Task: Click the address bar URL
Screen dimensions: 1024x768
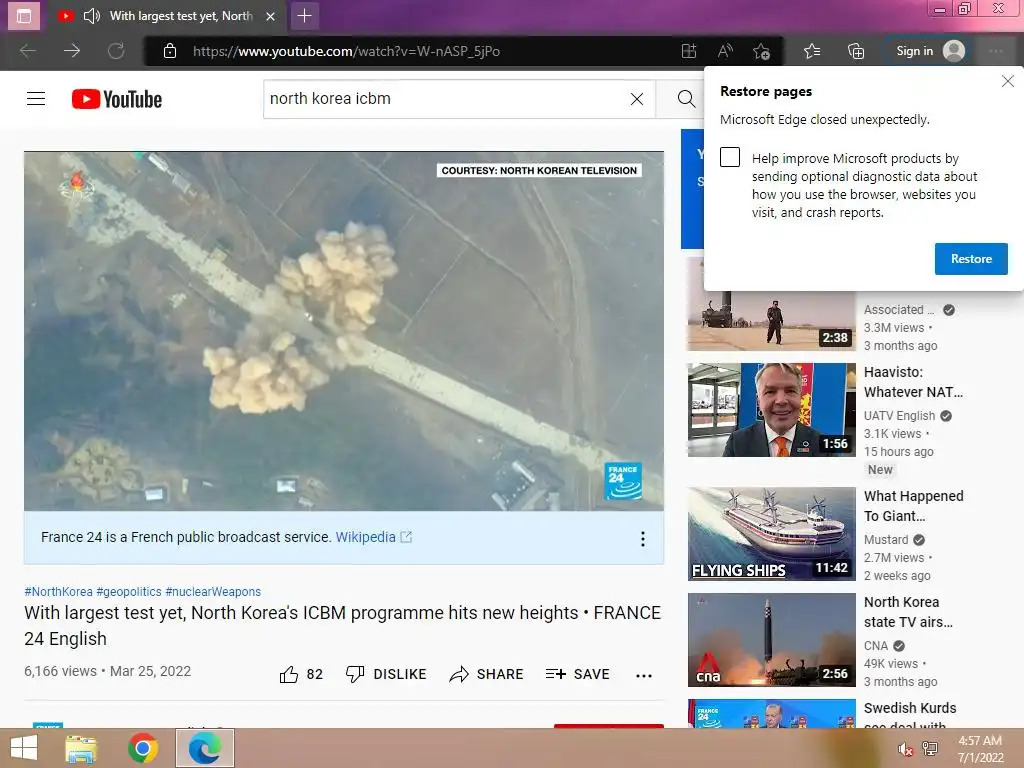Action: pyautogui.click(x=346, y=51)
